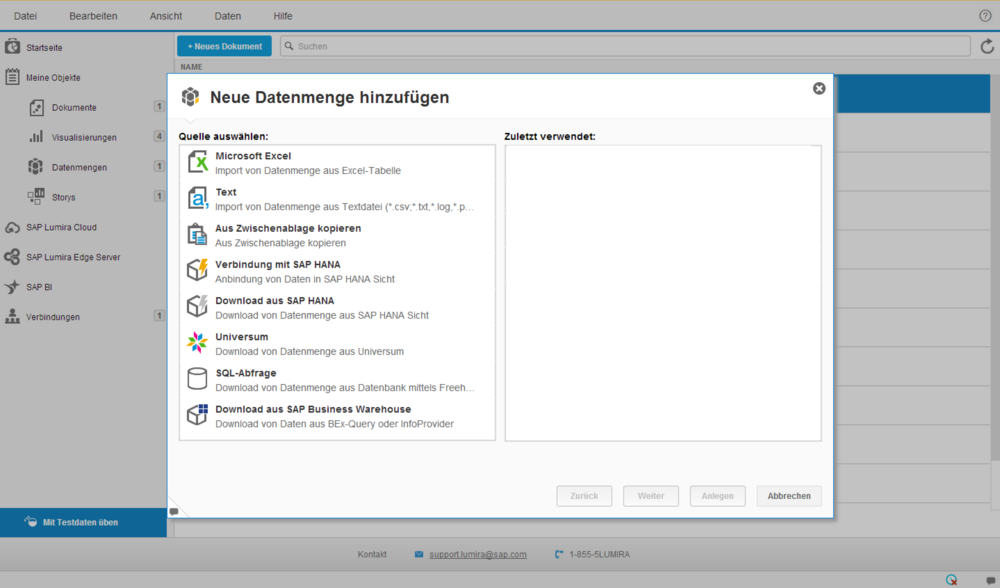Click the Datenmengen cube icon in sidebar

point(36,166)
